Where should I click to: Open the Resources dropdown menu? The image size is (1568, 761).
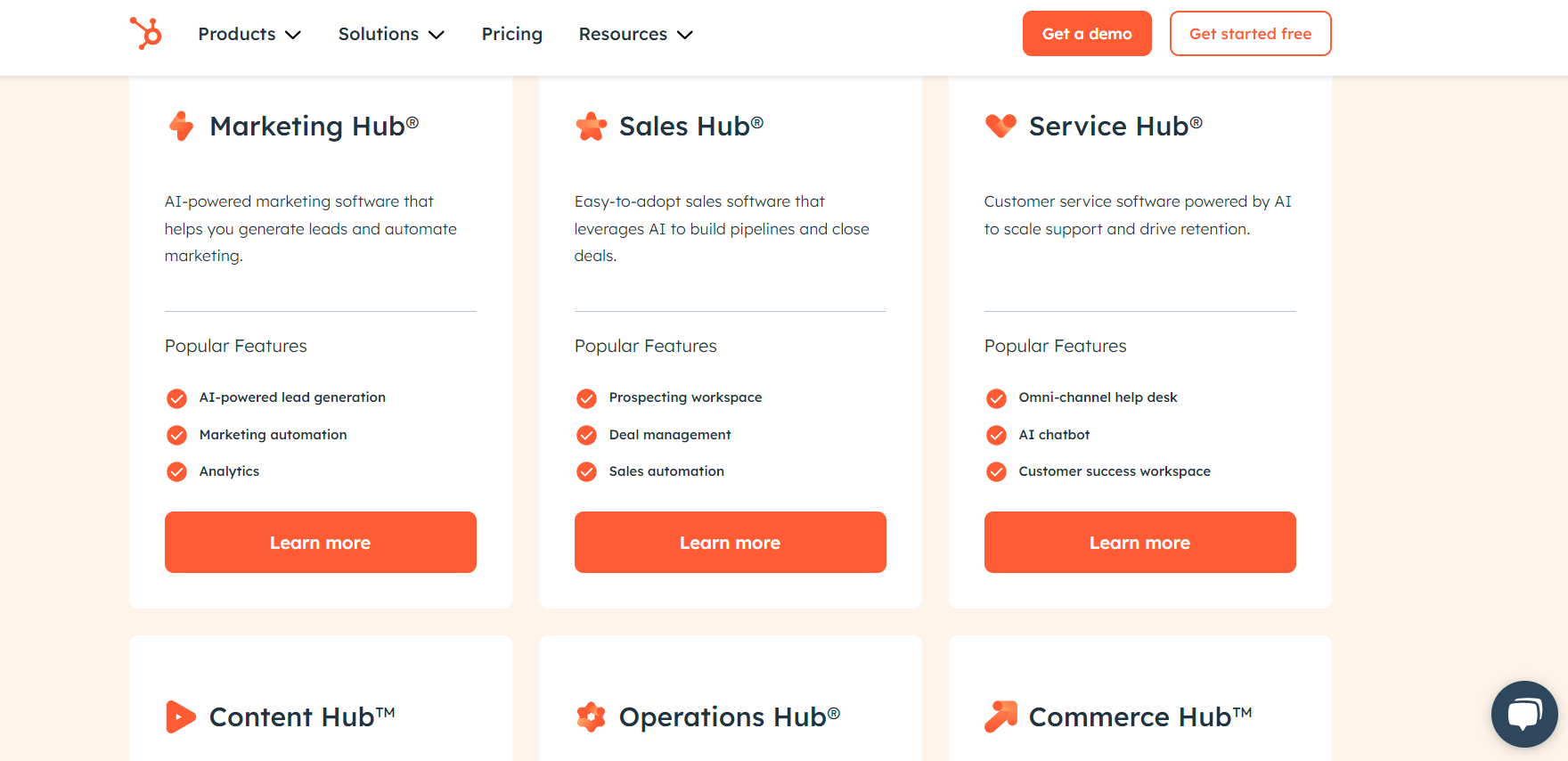(635, 34)
